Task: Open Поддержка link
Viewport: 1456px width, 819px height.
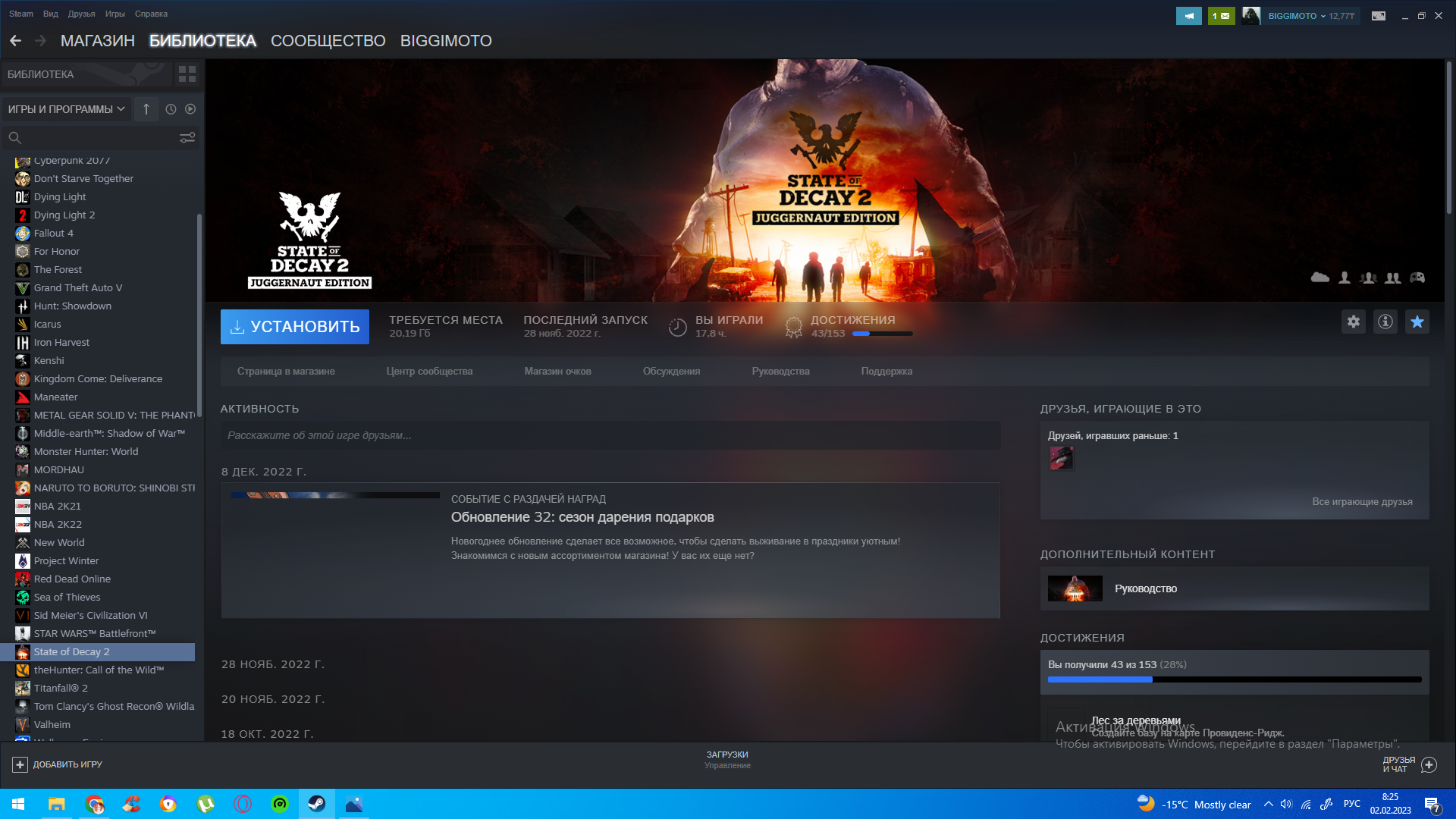Action: (x=887, y=372)
